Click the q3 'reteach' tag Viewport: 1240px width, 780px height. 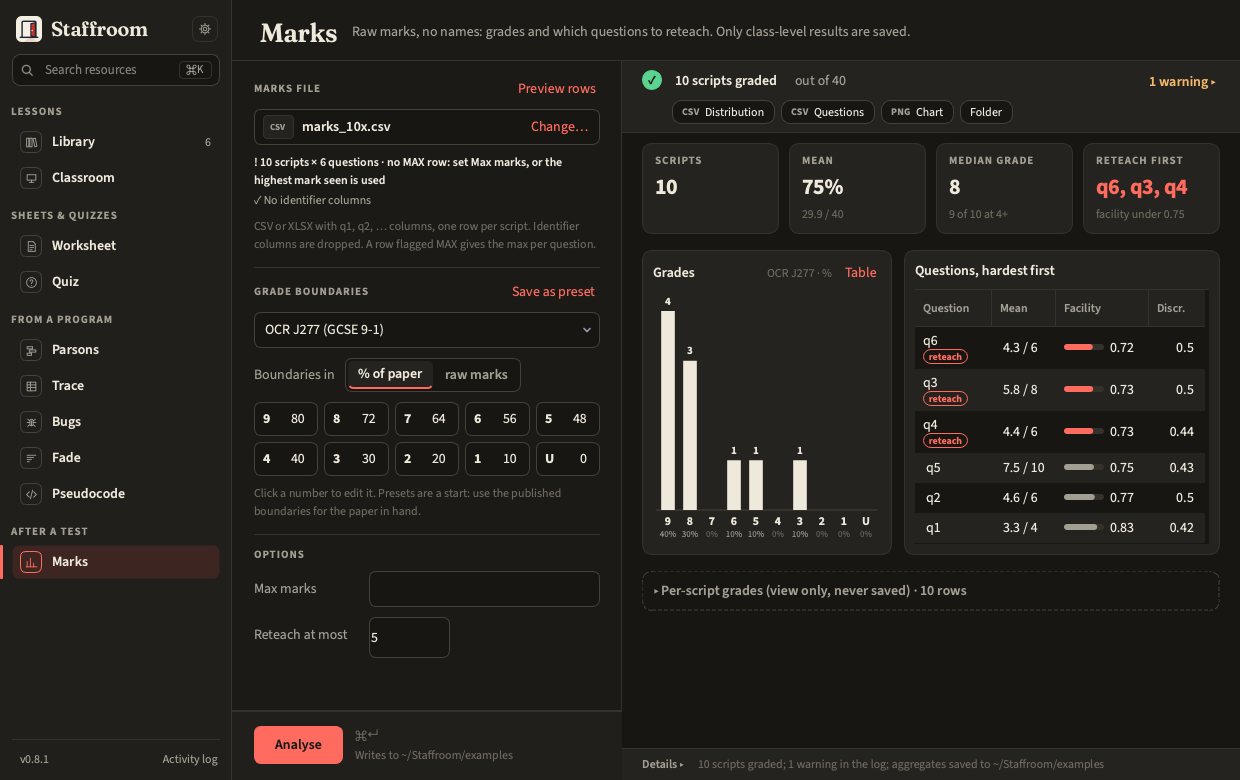tap(945, 399)
